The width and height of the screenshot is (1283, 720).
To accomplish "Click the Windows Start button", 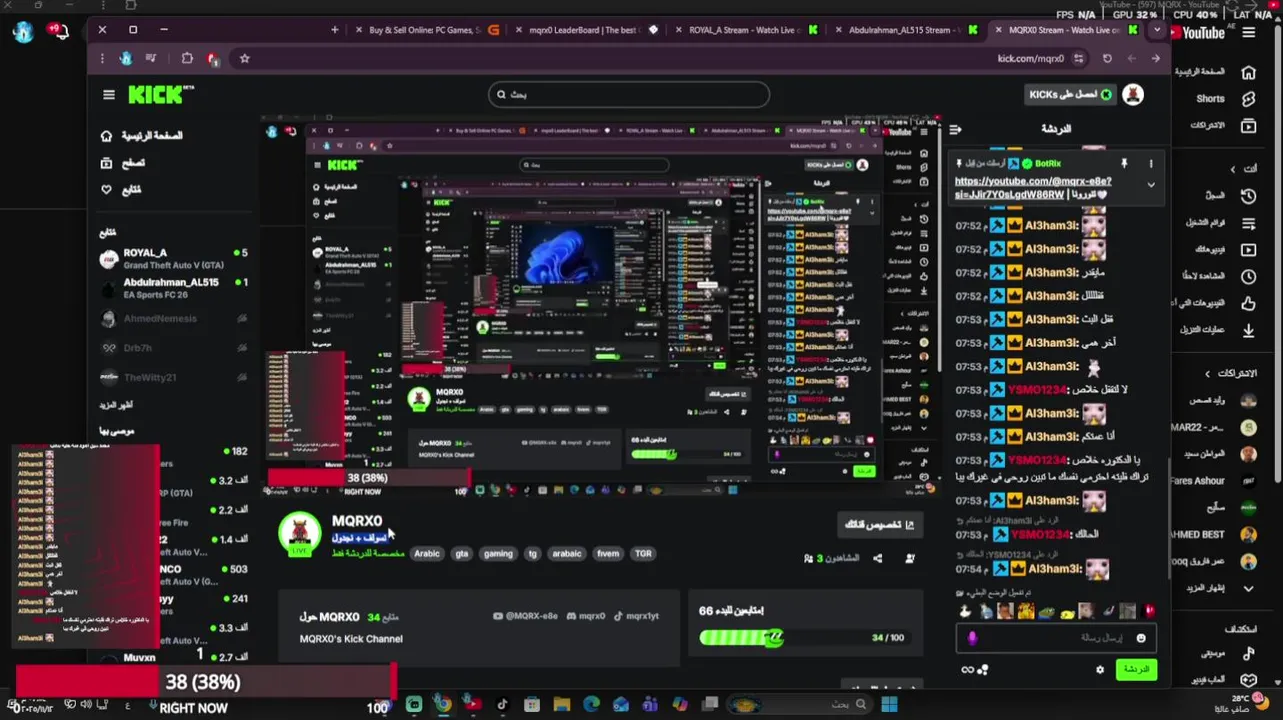I will (889, 705).
